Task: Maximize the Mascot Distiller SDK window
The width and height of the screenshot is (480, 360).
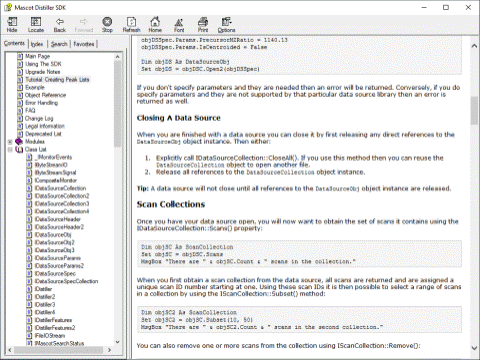Action: tap(446, 7)
